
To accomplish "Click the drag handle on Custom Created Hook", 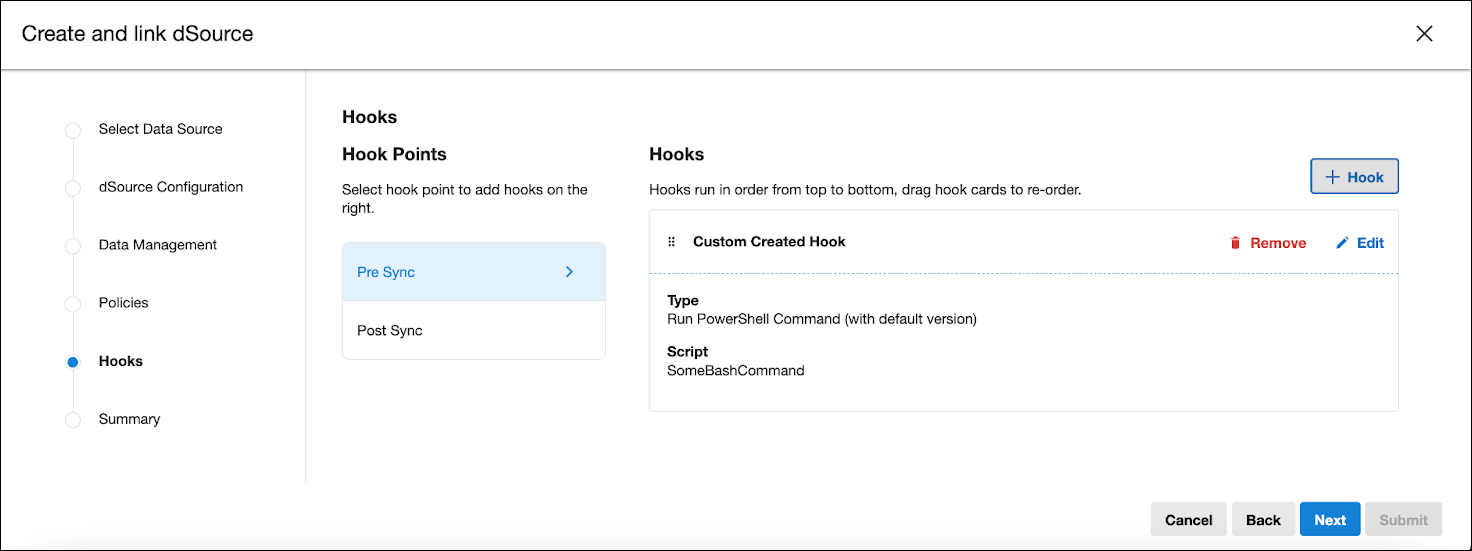I will pos(672,242).
